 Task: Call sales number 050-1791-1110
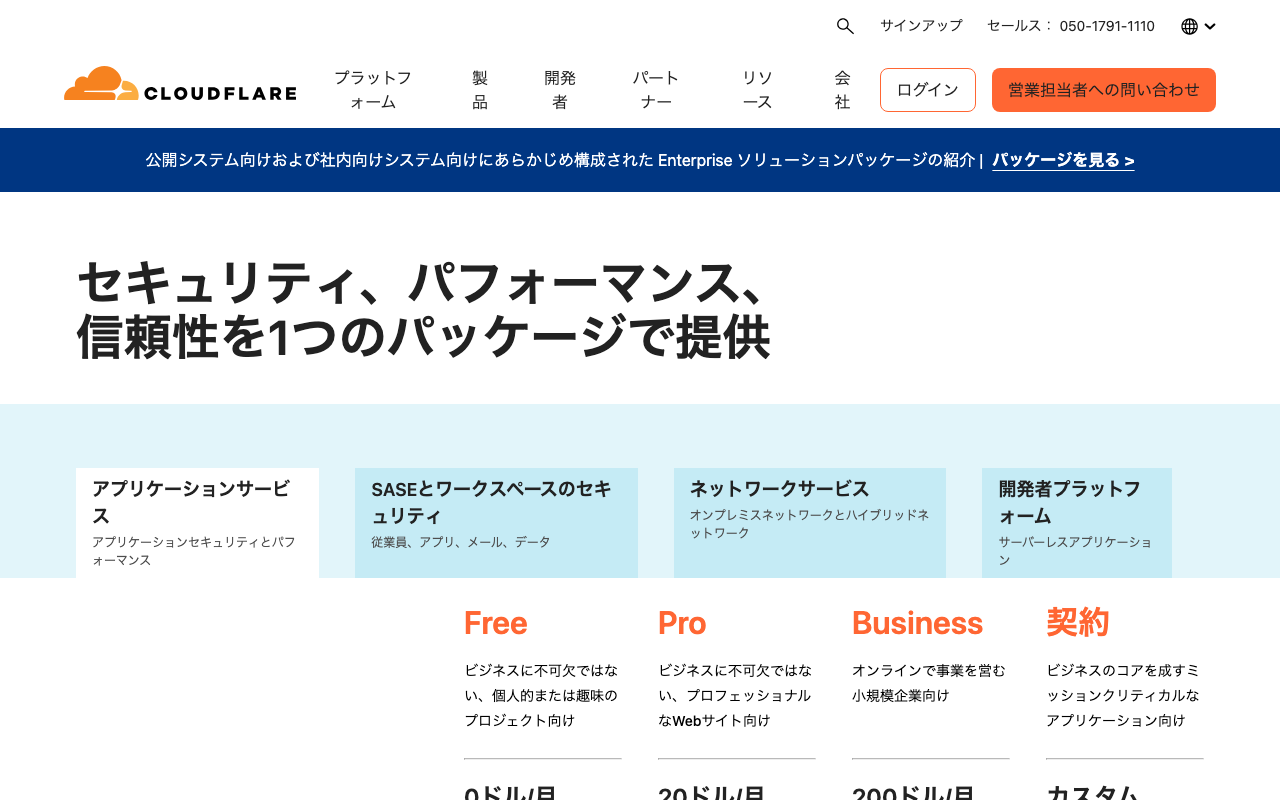1106,25
